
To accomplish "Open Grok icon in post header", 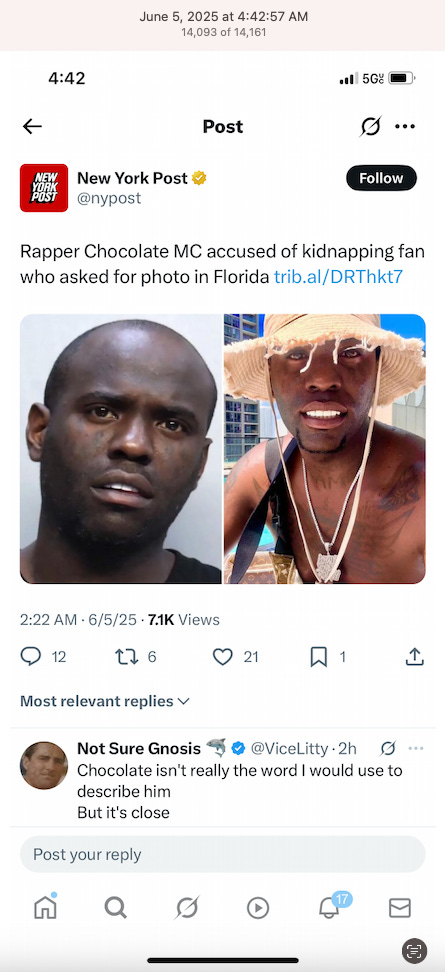I will 371,126.
